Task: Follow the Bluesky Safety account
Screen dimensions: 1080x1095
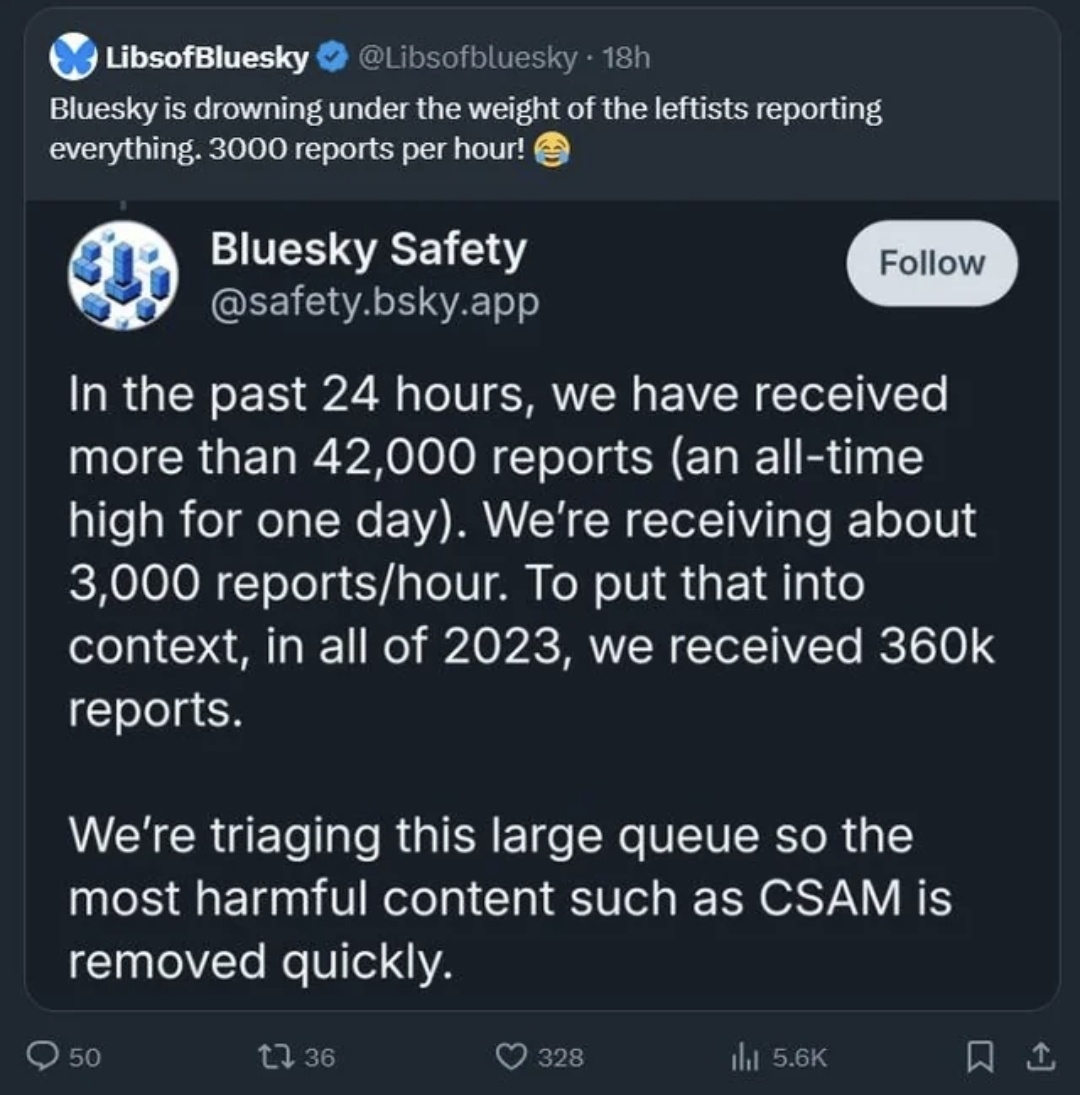Action: 932,263
